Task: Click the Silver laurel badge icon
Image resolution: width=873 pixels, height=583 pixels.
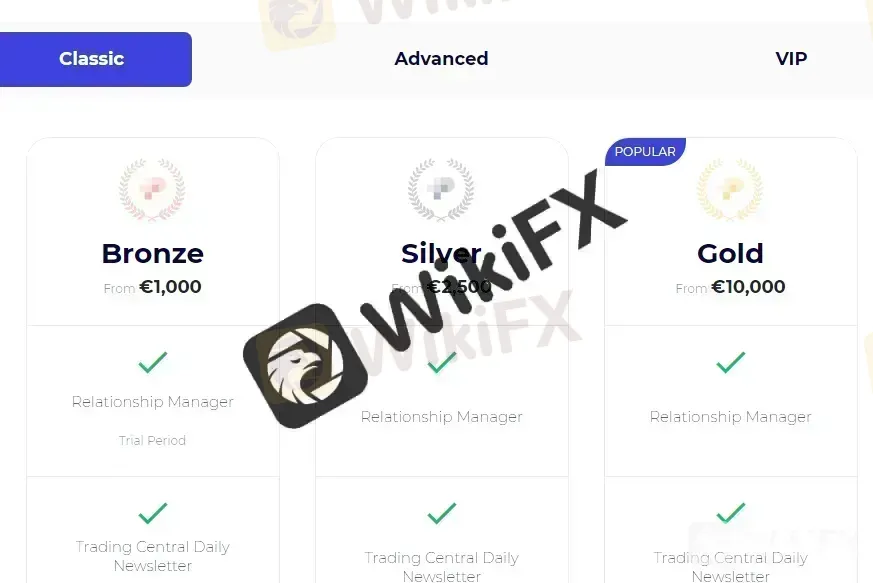Action: tap(441, 189)
